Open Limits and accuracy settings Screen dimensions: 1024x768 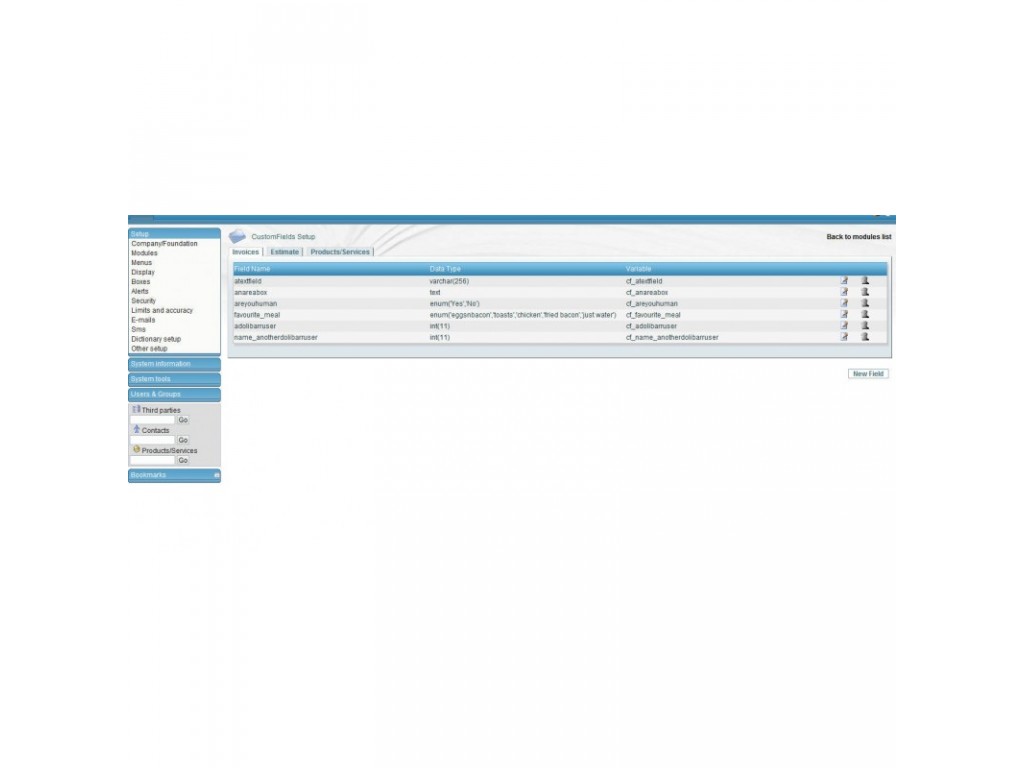pyautogui.click(x=162, y=310)
